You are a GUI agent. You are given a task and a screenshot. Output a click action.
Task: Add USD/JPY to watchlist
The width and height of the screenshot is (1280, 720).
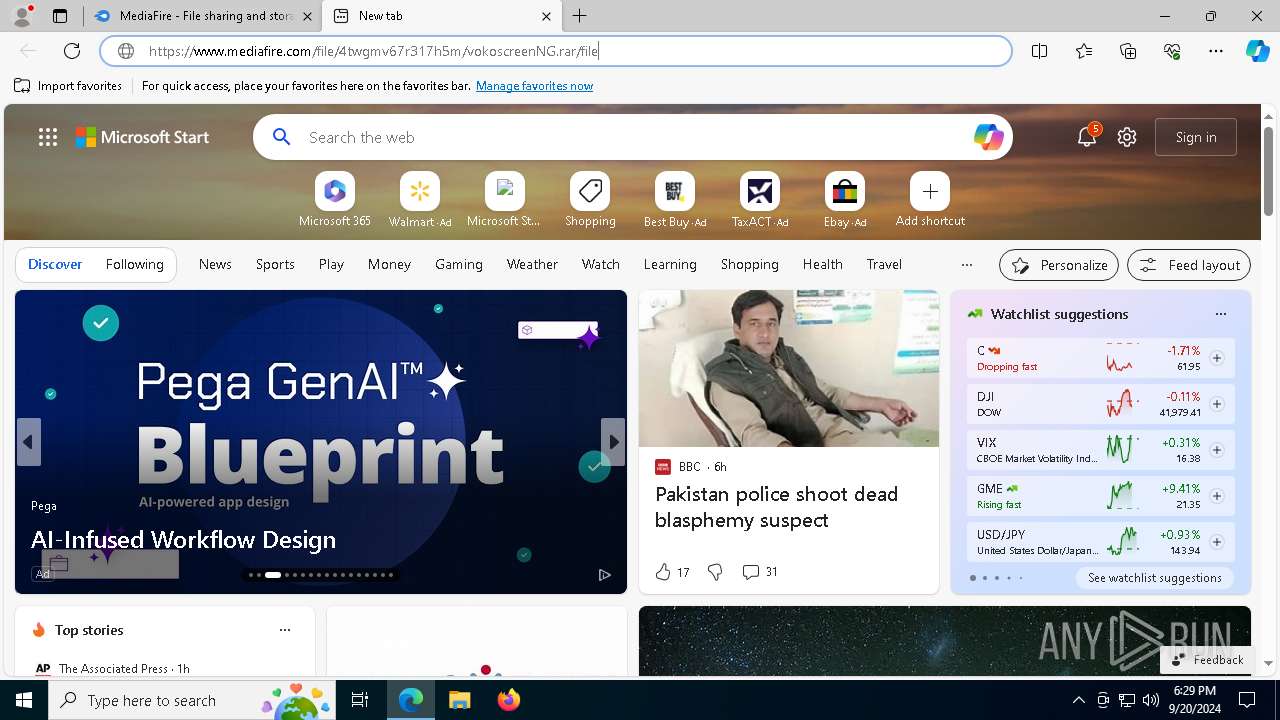(1217, 542)
